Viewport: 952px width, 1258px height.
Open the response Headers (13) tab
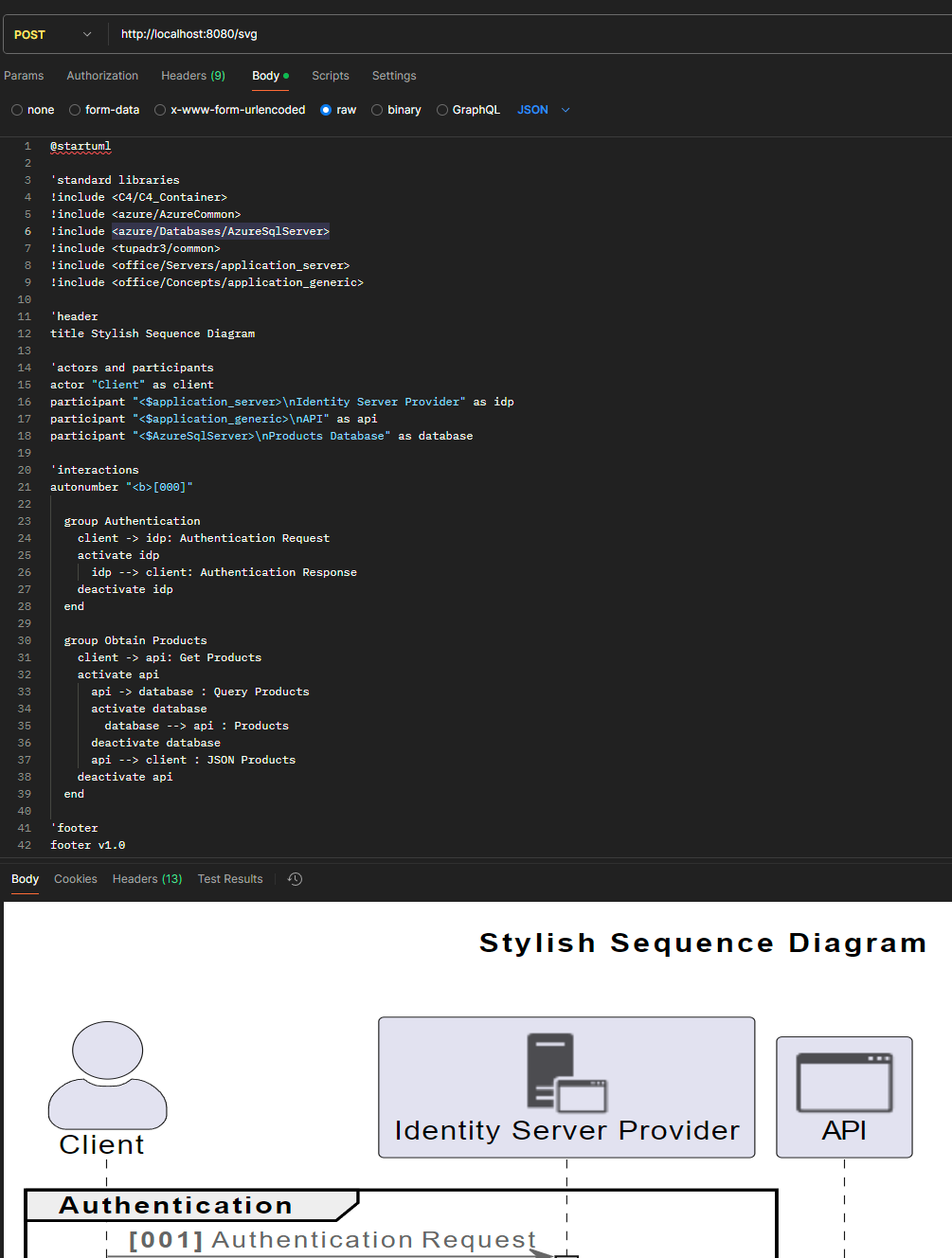point(147,879)
